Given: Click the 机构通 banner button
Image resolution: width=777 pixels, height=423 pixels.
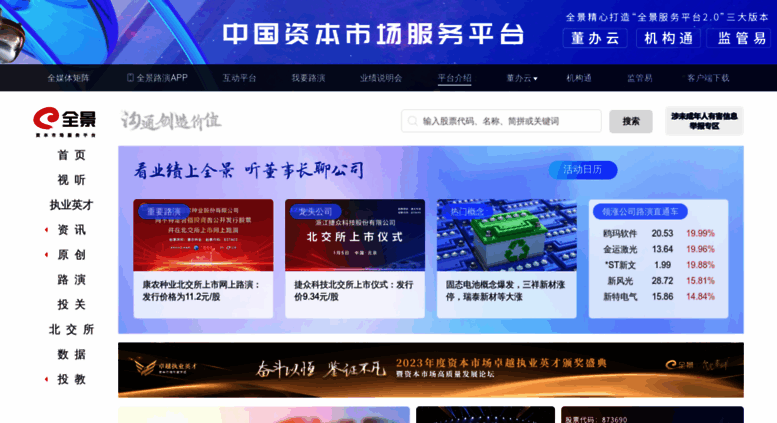Looking at the screenshot, I should click(668, 38).
